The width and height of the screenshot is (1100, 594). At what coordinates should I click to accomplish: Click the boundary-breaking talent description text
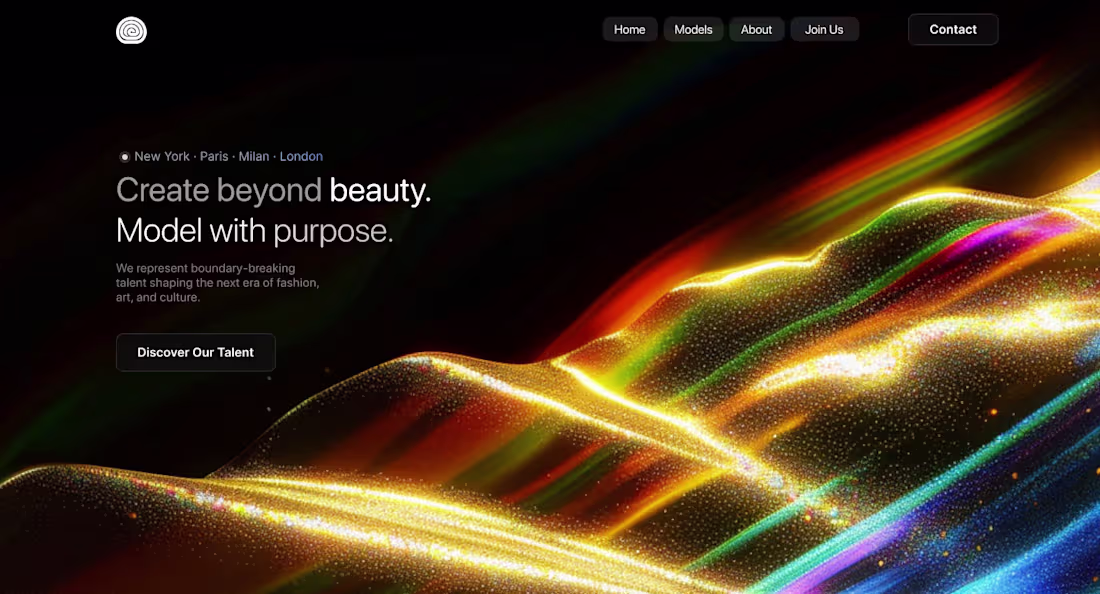[x=217, y=282]
